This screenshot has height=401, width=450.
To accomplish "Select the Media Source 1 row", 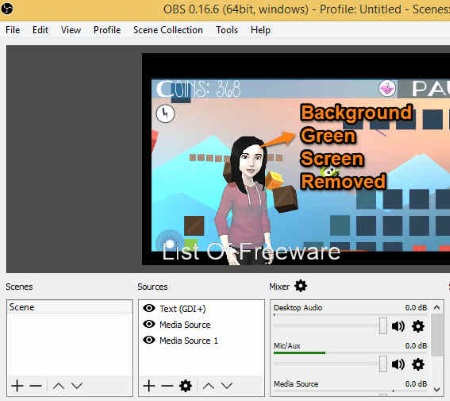I will 201,340.
